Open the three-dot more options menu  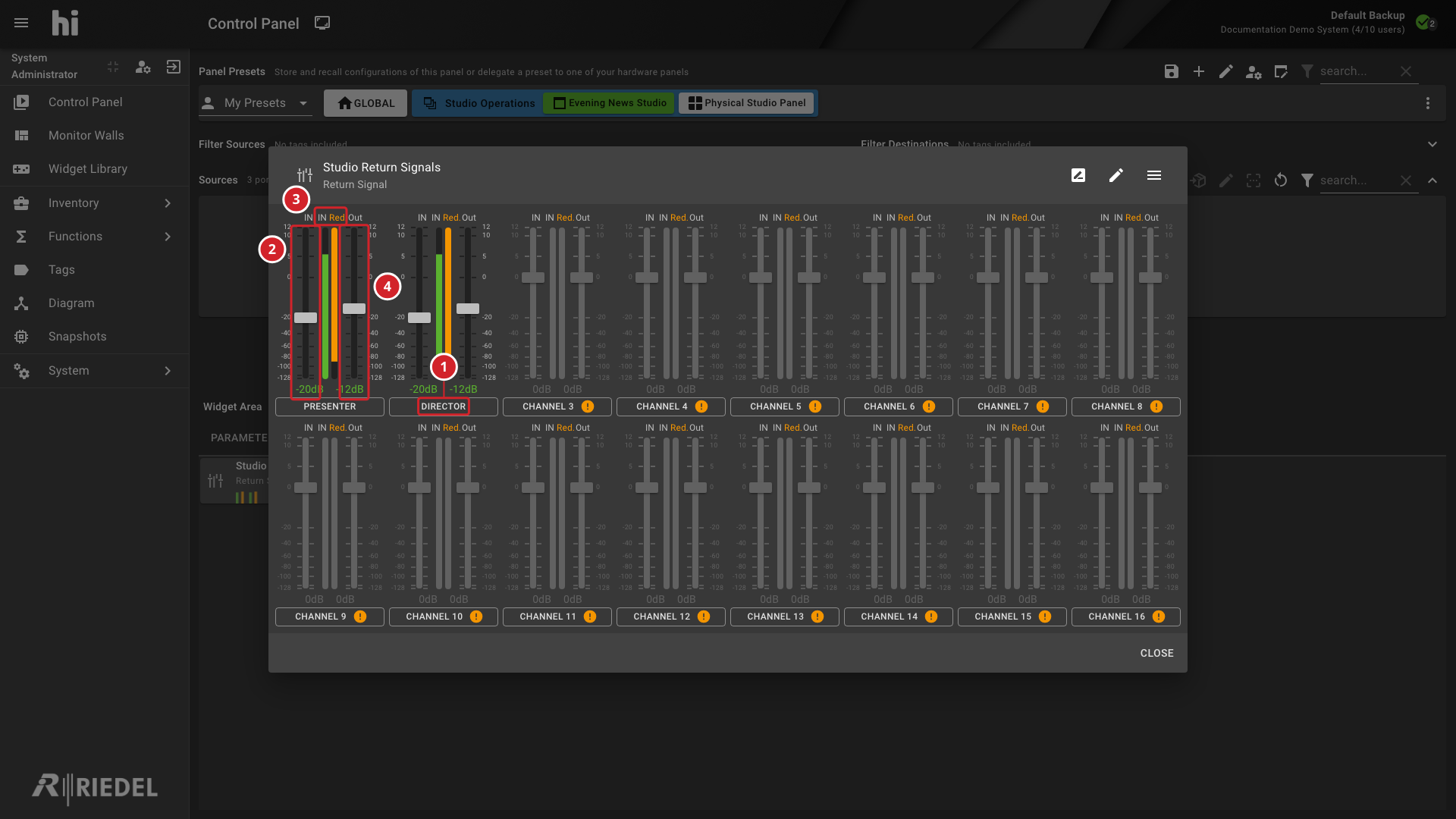(x=1428, y=103)
